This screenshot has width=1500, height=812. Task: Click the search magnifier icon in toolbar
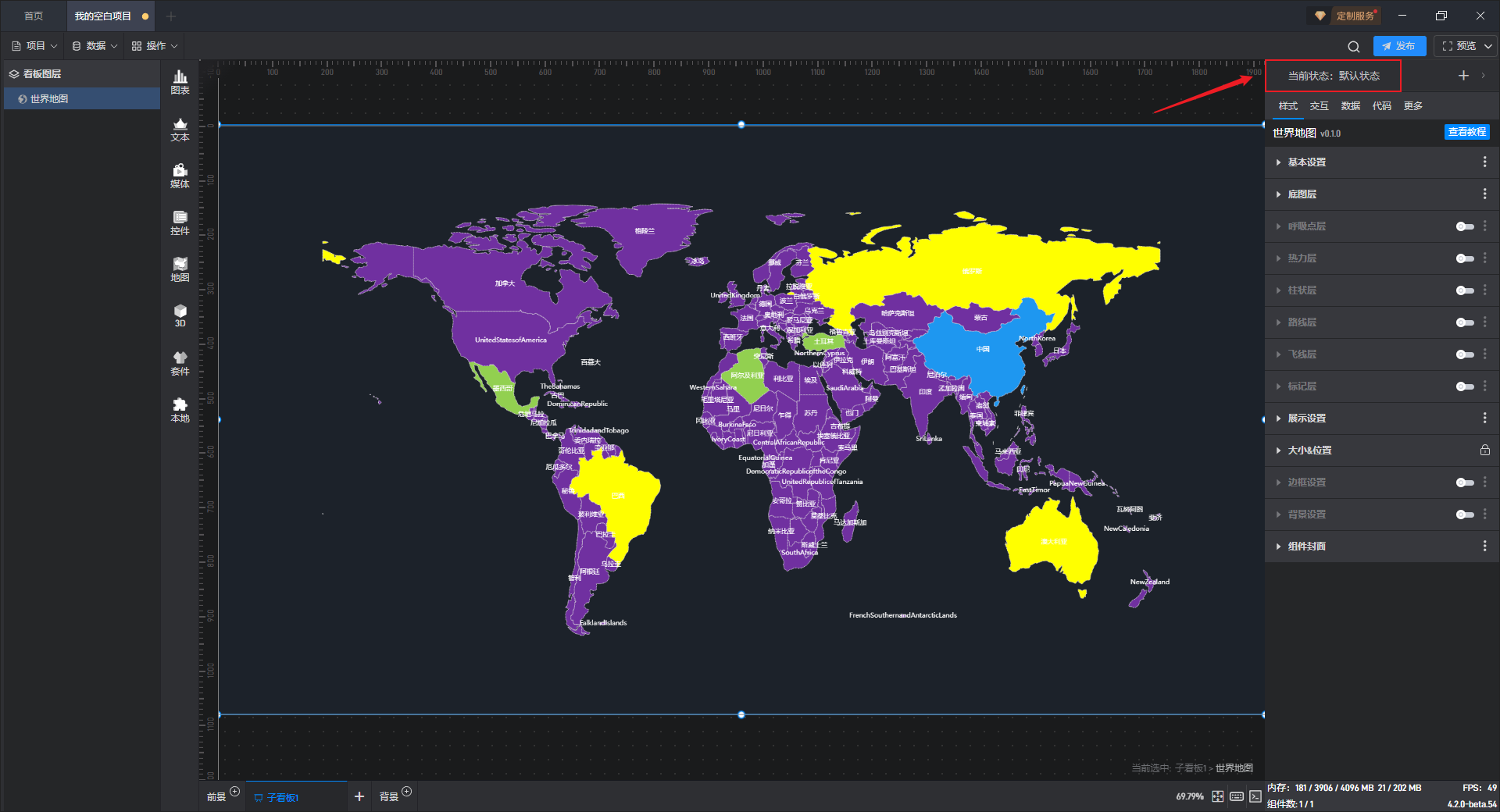tap(1353, 46)
